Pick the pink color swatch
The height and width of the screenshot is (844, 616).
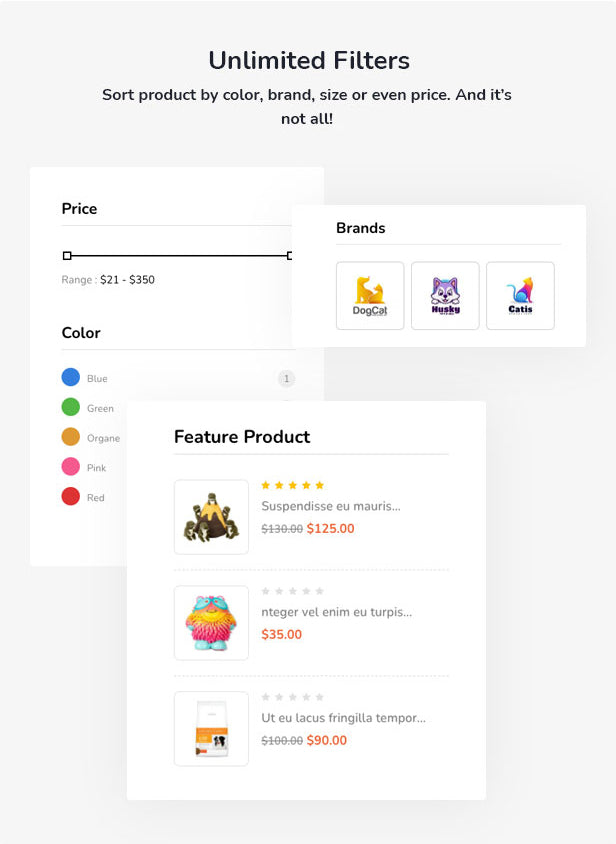(71, 466)
